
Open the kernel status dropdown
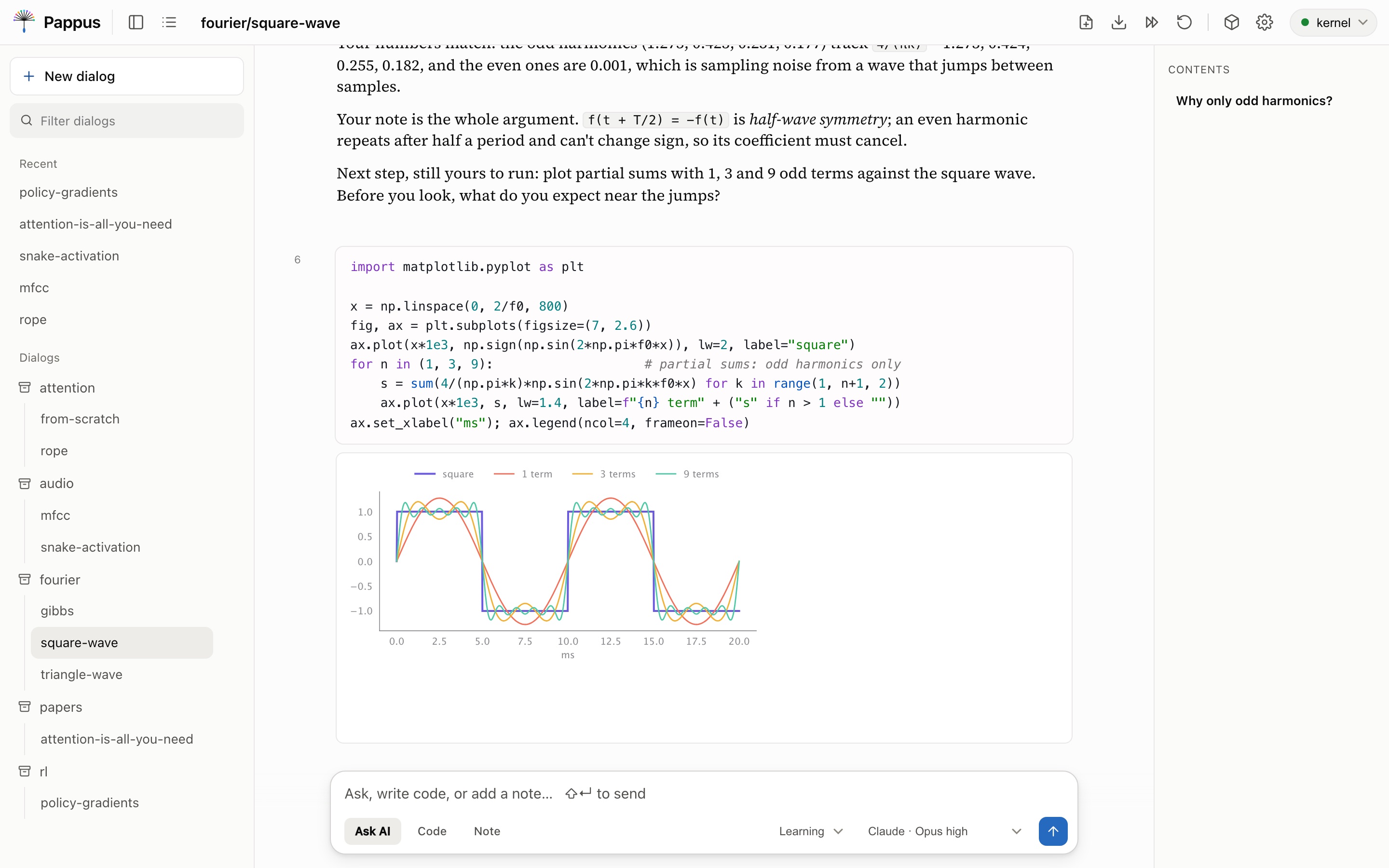tap(1333, 22)
